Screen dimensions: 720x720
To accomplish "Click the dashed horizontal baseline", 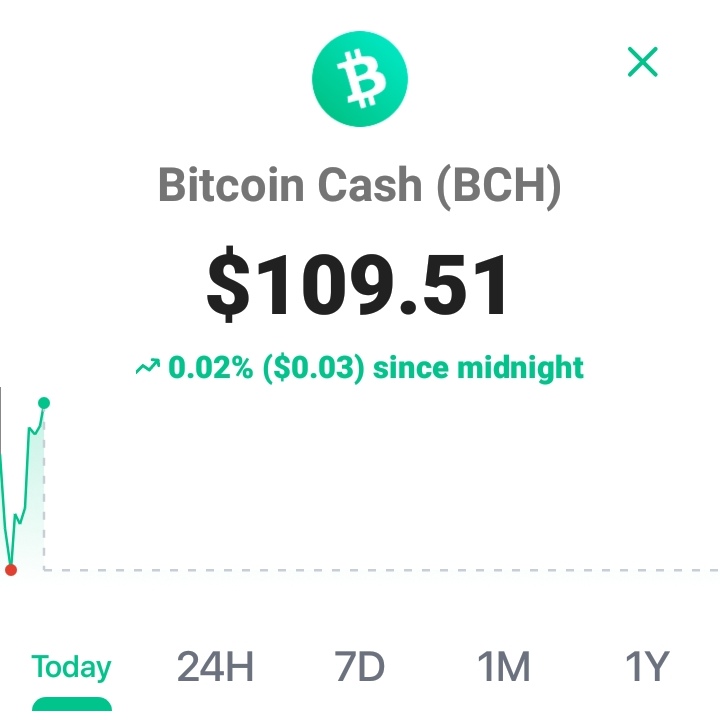I will click(381, 570).
